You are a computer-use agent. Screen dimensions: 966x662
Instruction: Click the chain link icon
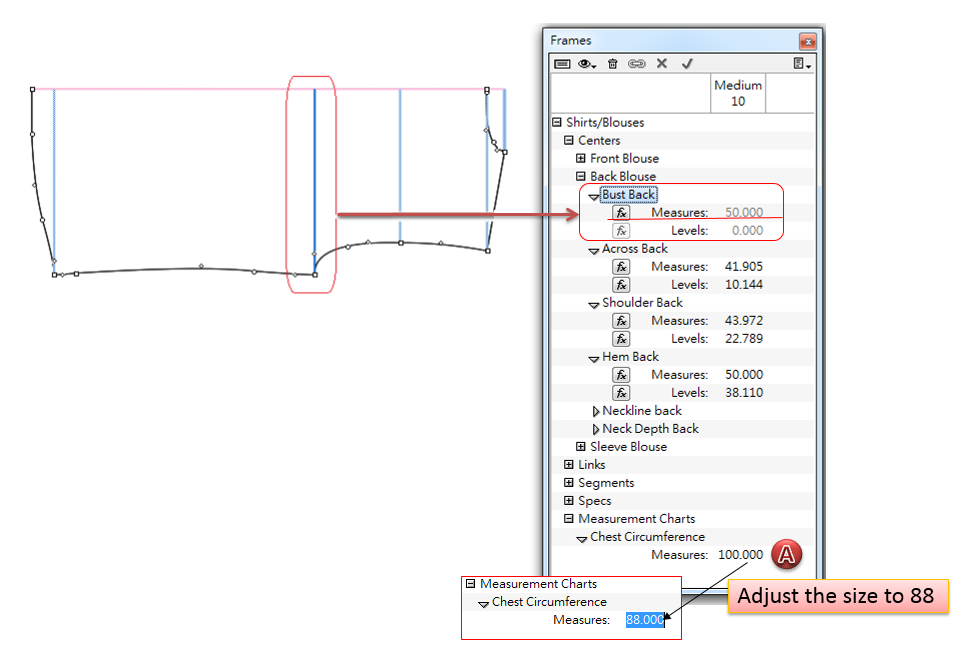(637, 63)
